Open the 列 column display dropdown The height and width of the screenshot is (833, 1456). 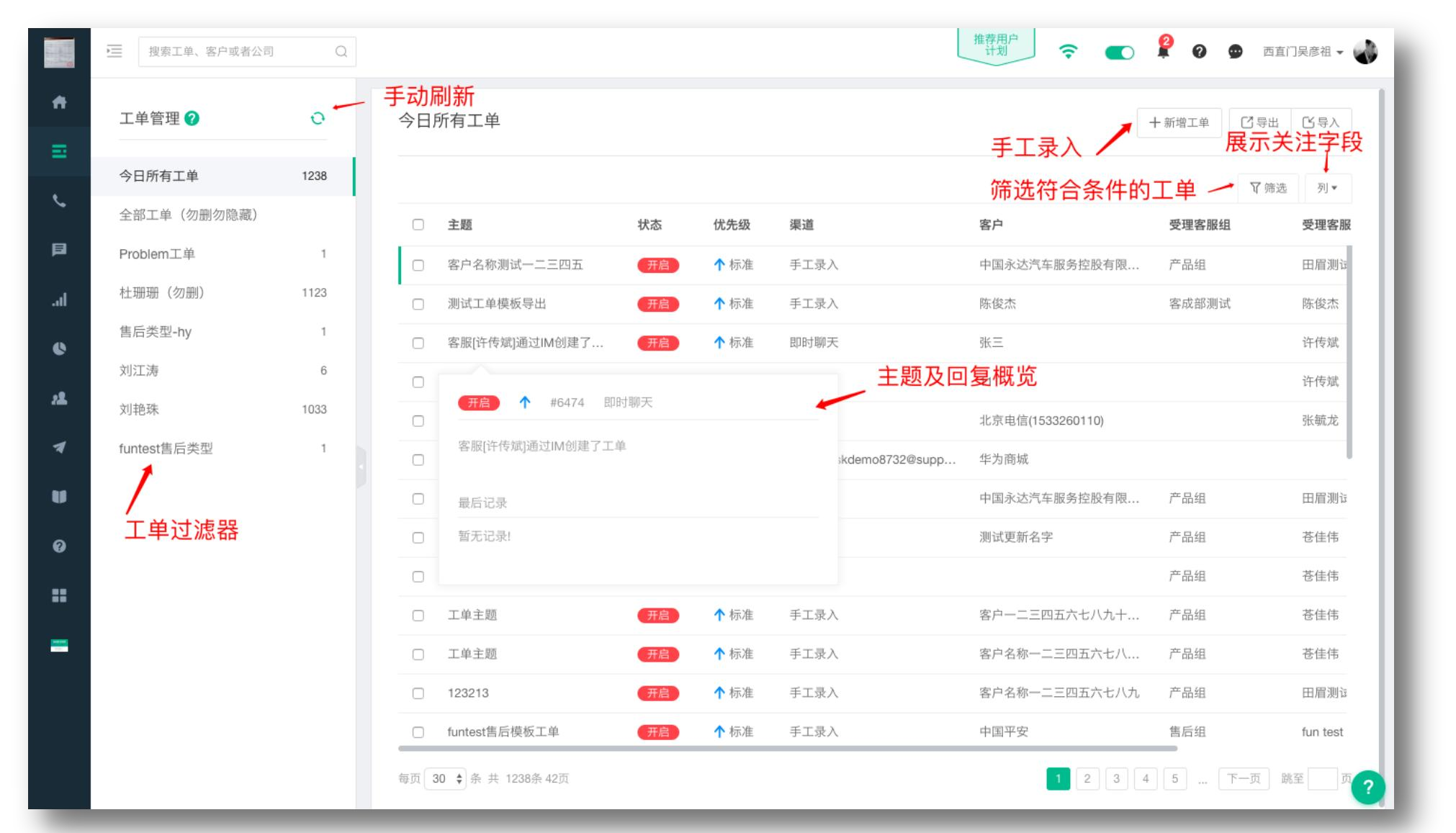click(1329, 187)
